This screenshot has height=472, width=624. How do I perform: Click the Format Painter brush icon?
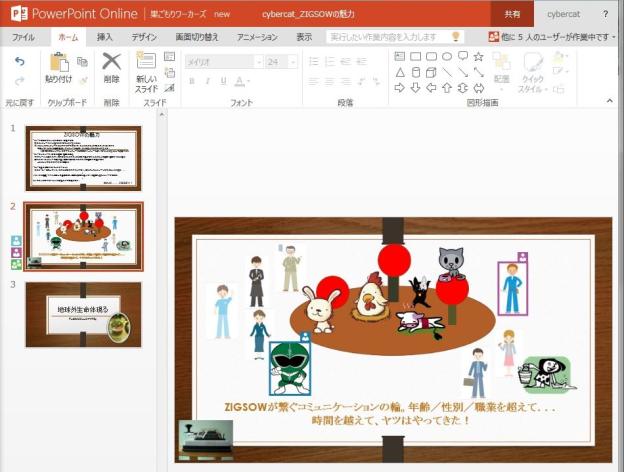point(83,81)
